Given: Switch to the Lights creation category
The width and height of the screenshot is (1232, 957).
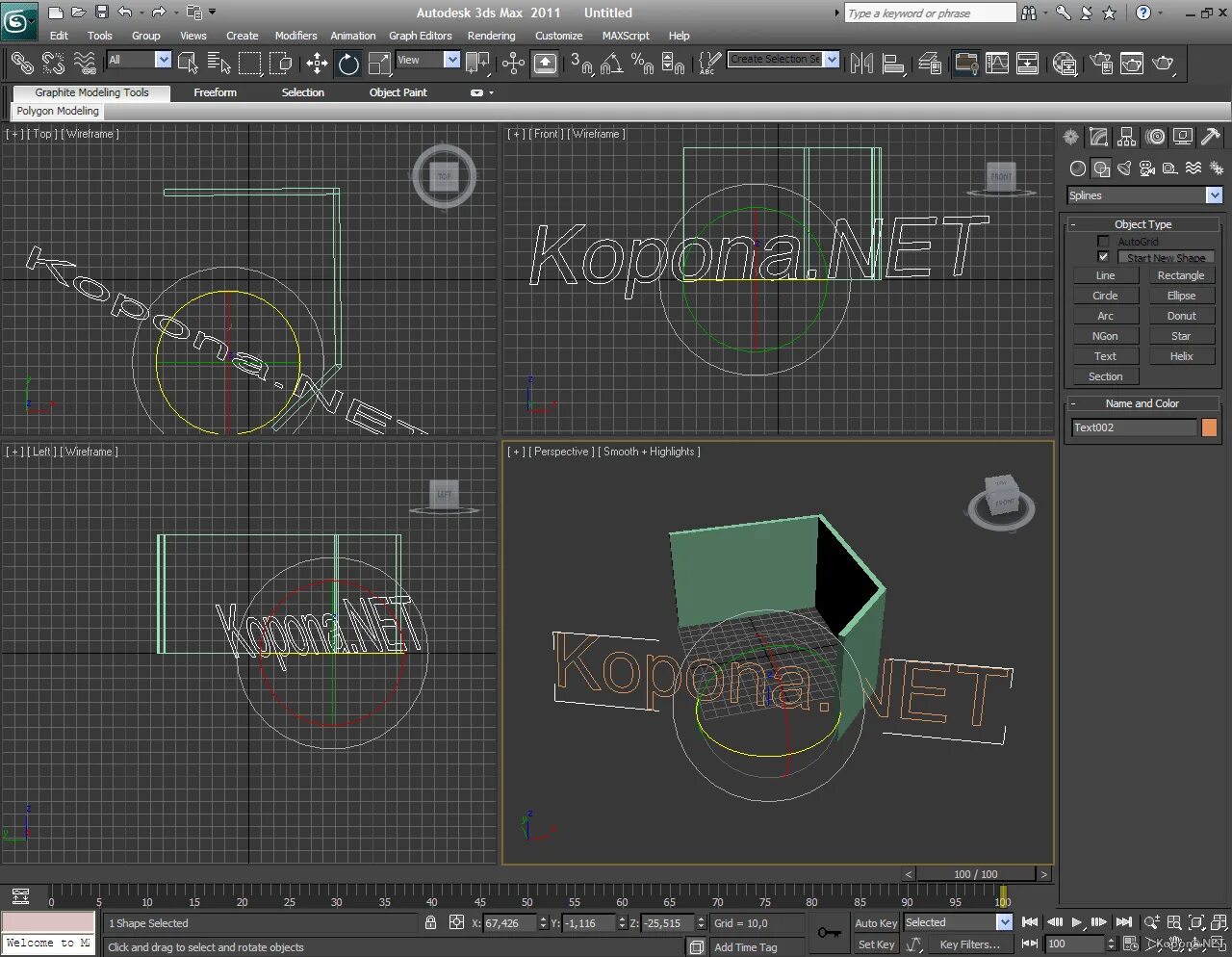Looking at the screenshot, I should 1123,168.
